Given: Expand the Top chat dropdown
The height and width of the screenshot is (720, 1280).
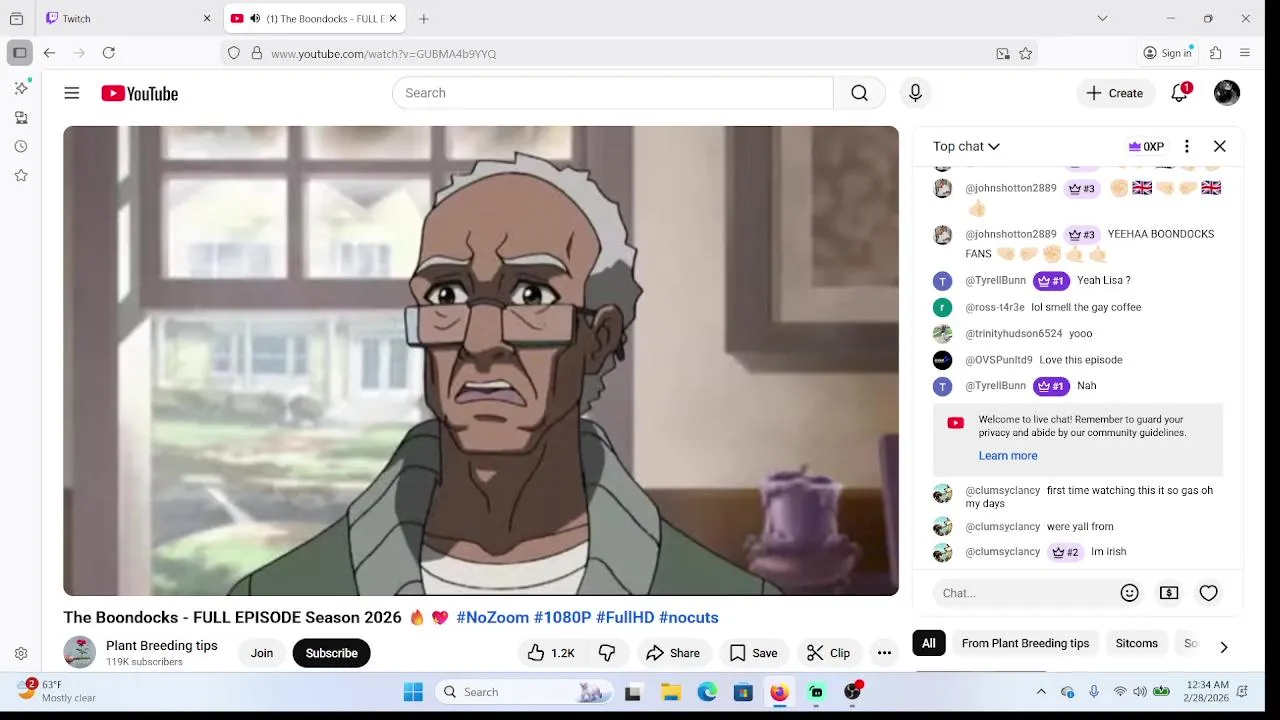Looking at the screenshot, I should point(966,146).
